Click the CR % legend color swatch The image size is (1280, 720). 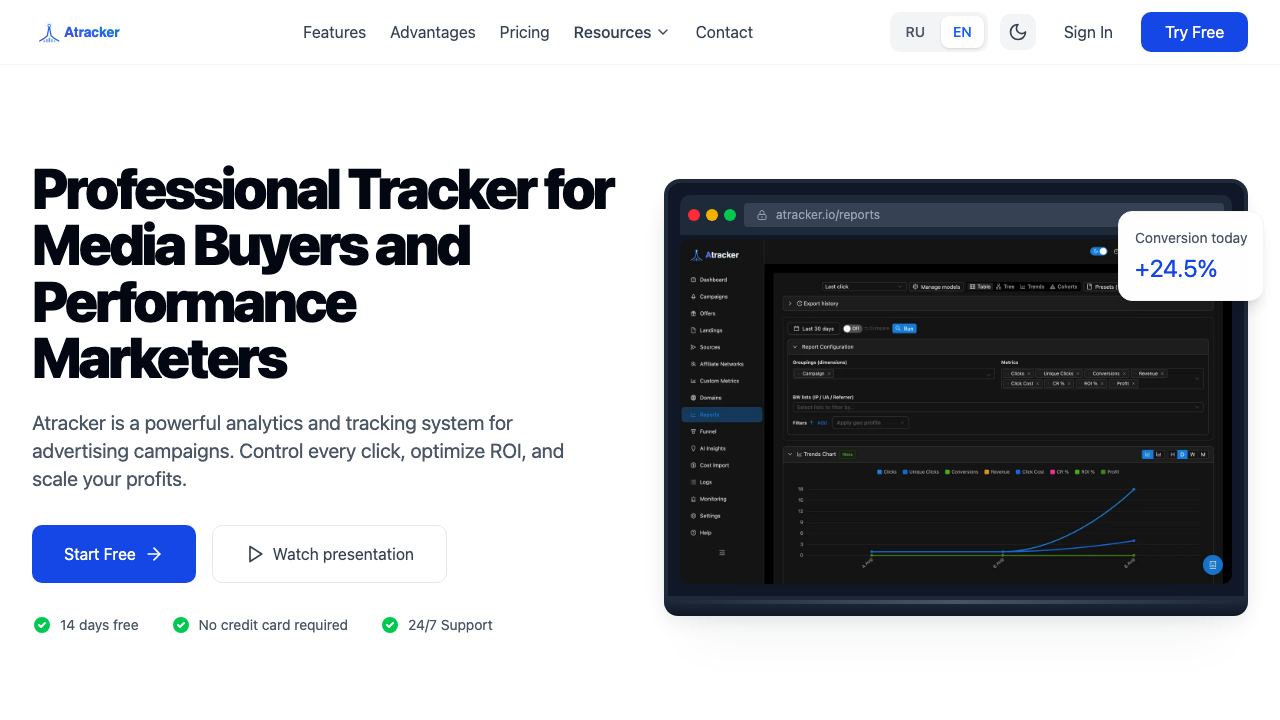click(x=1052, y=472)
